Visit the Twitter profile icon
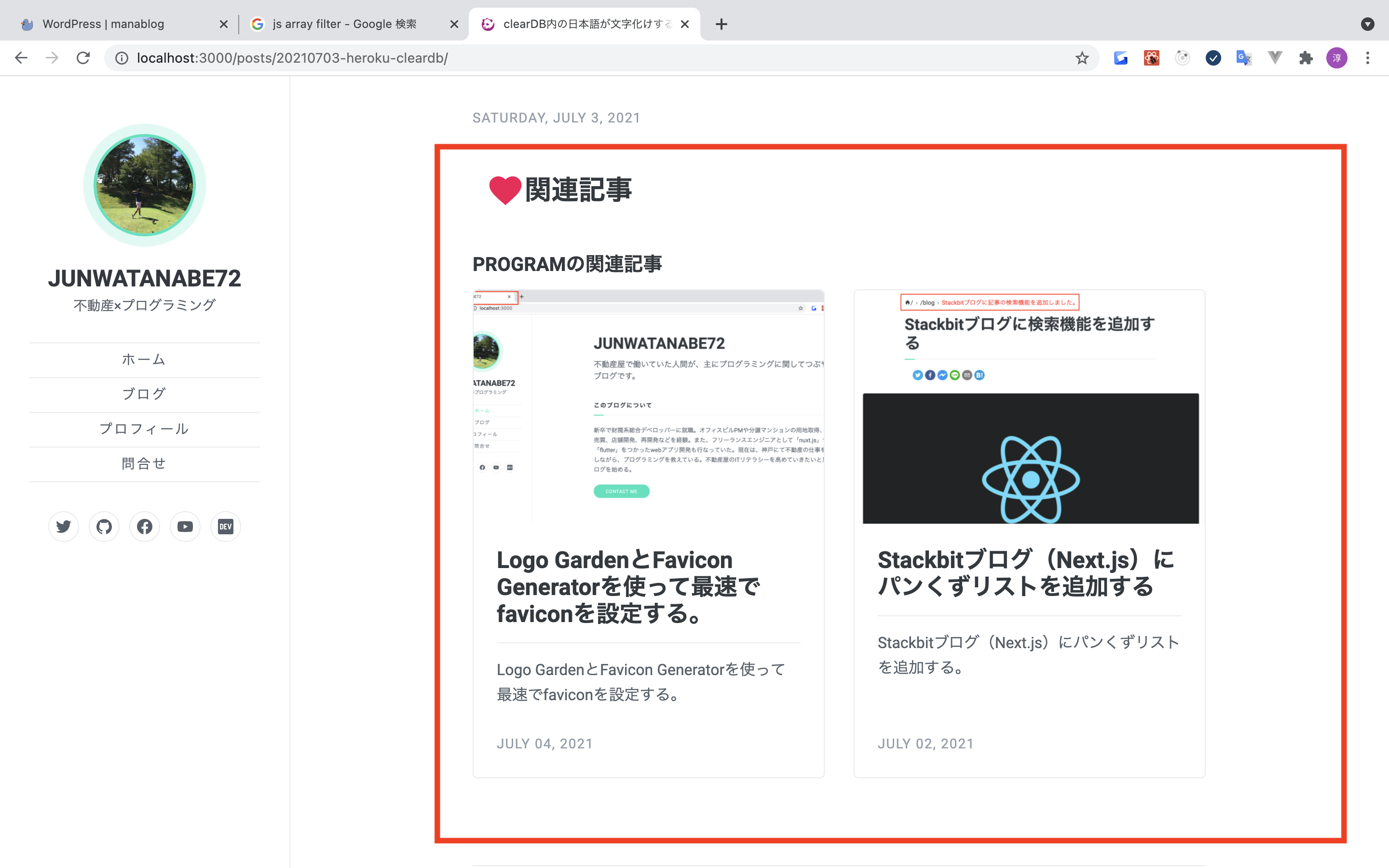Image resolution: width=1389 pixels, height=868 pixels. (64, 527)
